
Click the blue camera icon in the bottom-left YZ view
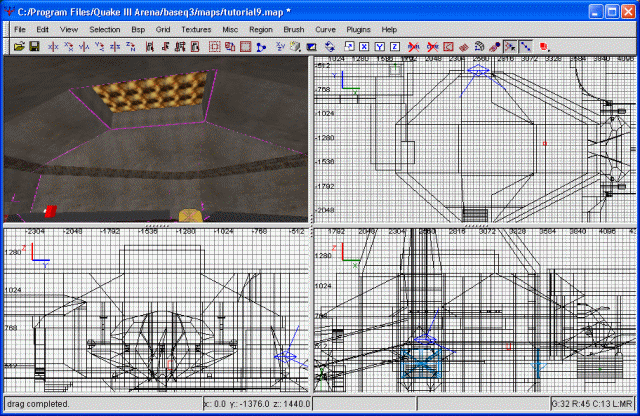tap(285, 357)
